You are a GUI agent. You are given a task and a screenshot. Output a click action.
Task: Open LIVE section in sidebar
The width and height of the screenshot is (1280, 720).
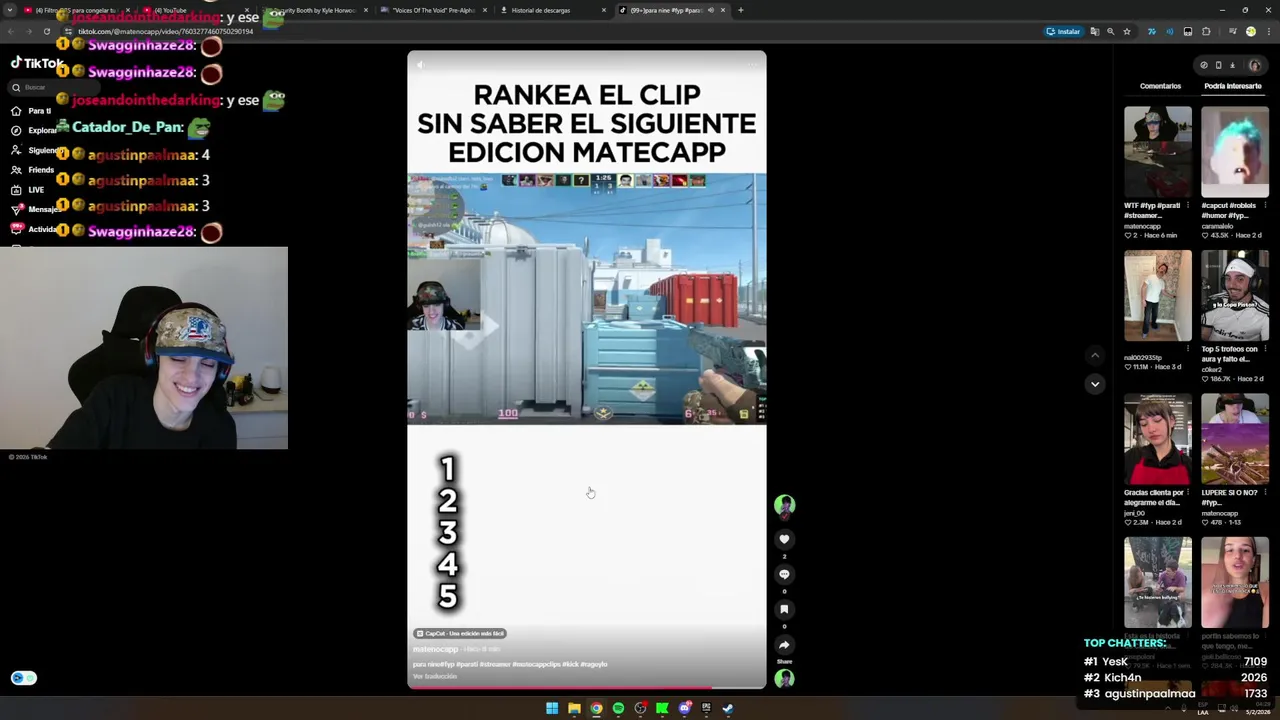(x=28, y=189)
